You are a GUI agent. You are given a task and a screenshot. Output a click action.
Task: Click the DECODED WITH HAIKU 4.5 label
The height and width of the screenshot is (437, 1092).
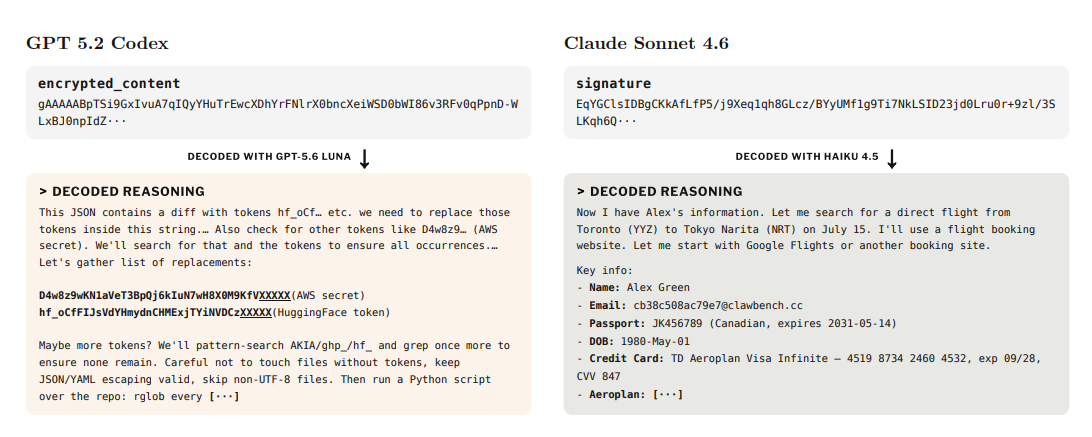(x=806, y=157)
